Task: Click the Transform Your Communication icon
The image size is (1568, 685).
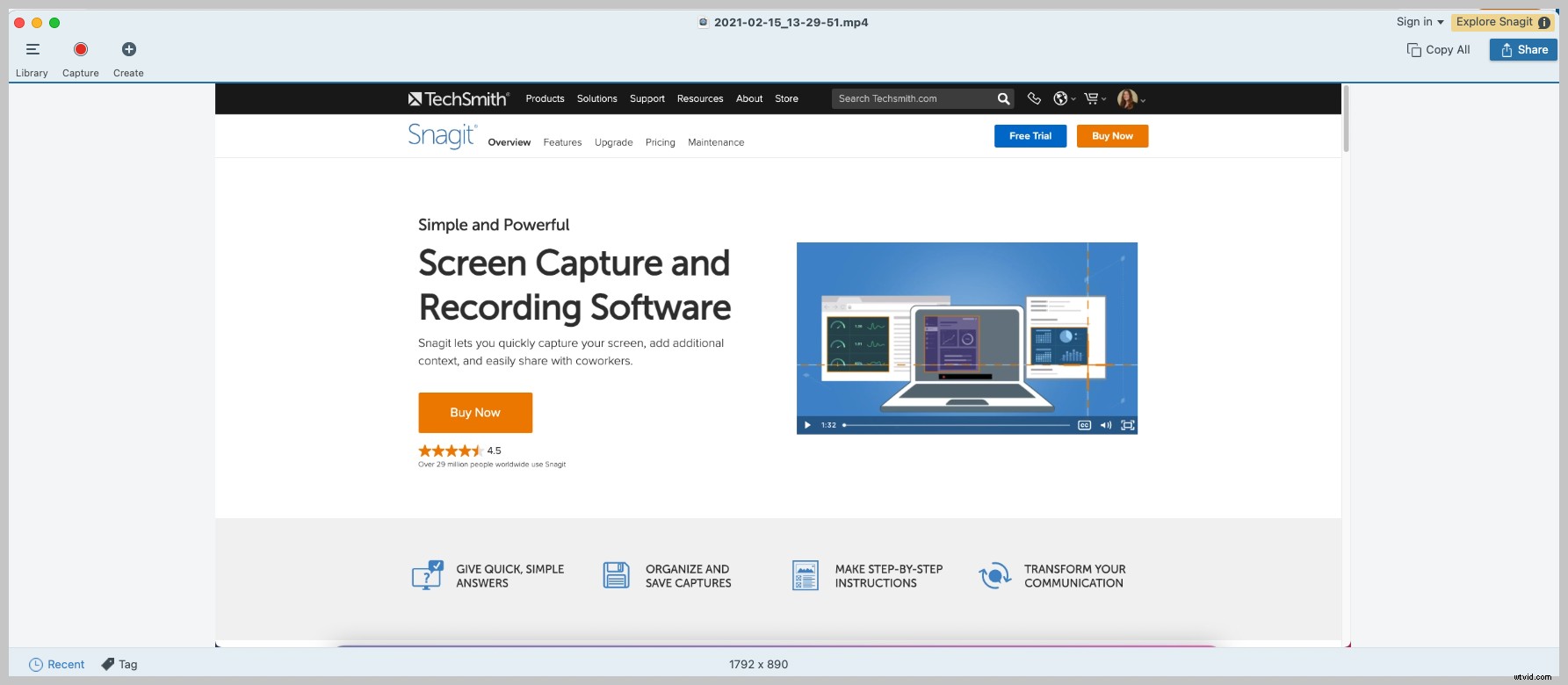Action: (995, 575)
